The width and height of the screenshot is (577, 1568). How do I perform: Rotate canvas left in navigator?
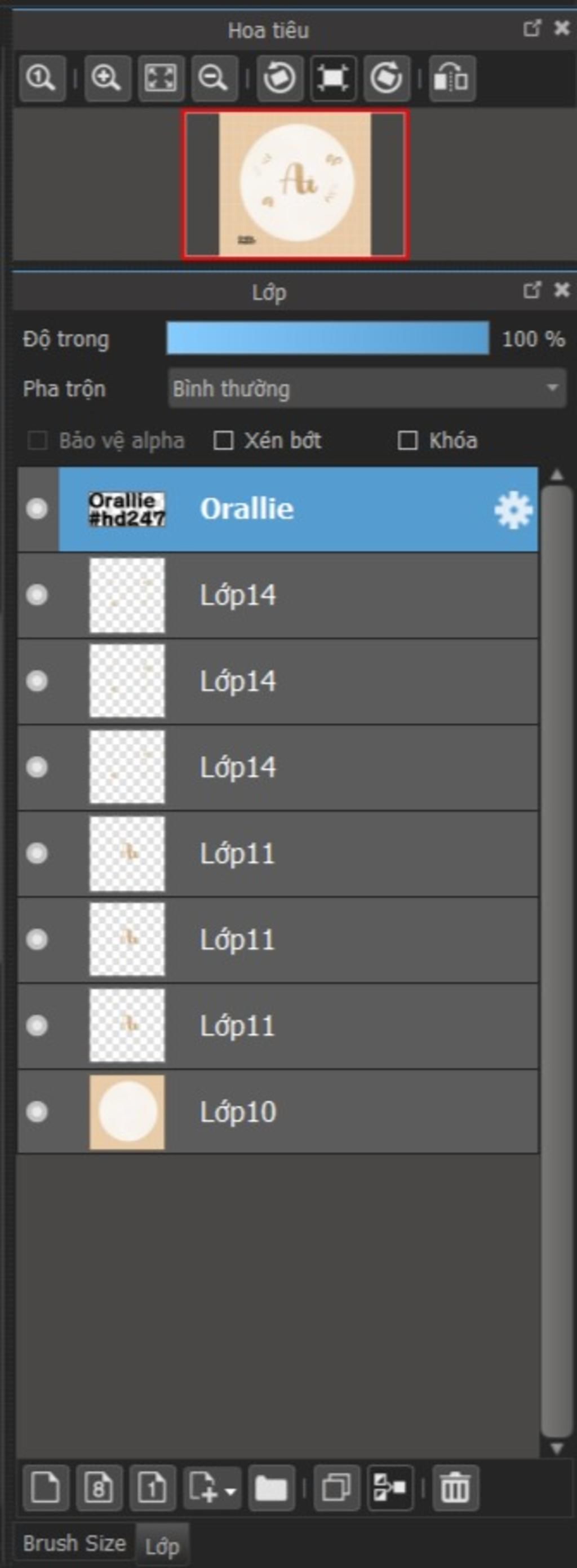tap(279, 78)
